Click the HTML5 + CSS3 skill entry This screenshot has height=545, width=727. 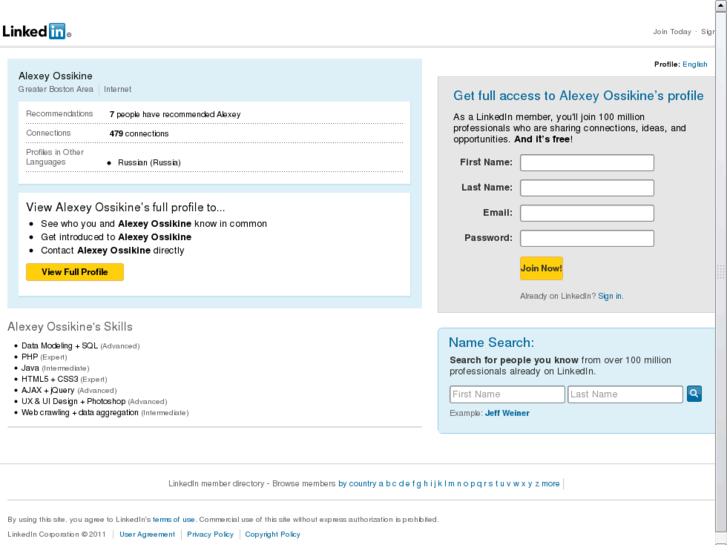tap(64, 379)
